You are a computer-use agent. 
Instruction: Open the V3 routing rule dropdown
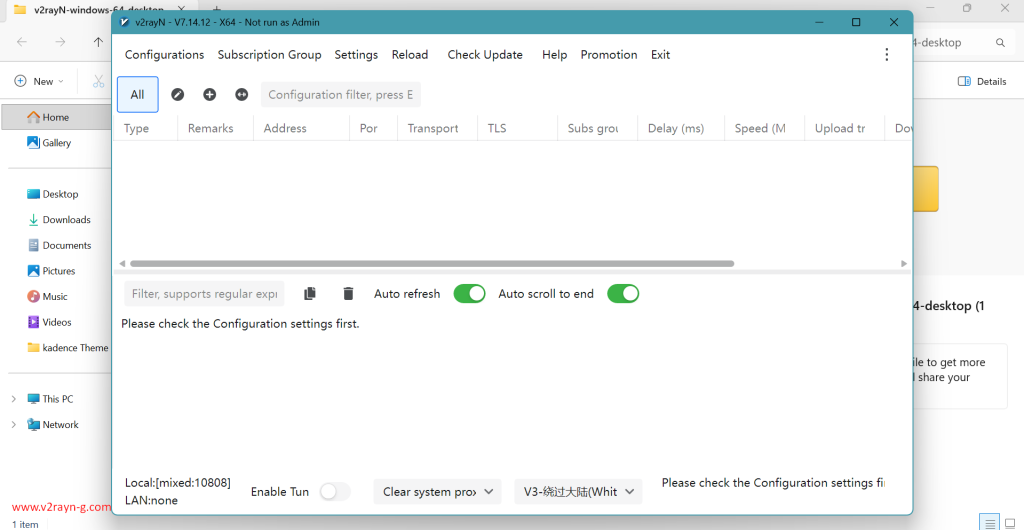point(579,491)
